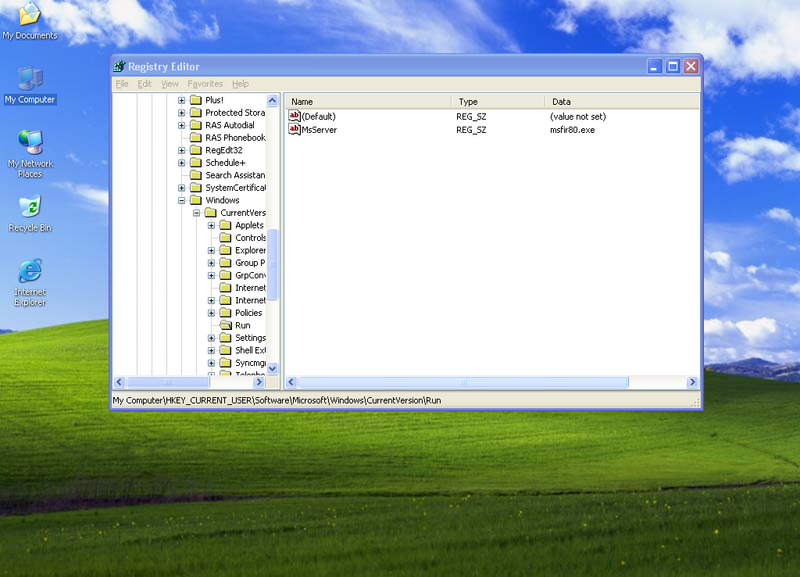800x577 pixels.
Task: Expand the RAS Autodial key
Action: coord(182,125)
